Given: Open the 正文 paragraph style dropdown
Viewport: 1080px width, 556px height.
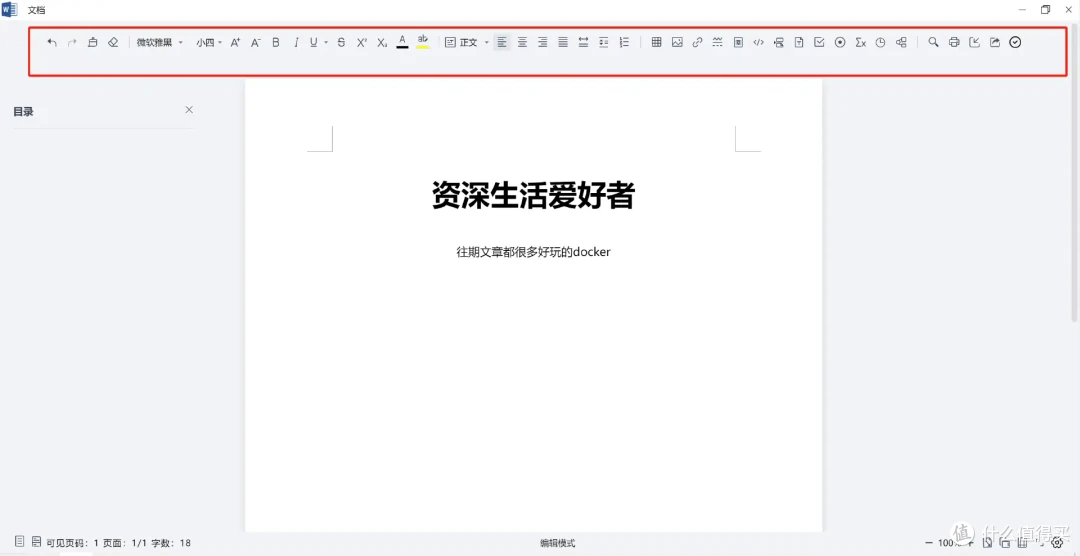Looking at the screenshot, I should [x=466, y=43].
